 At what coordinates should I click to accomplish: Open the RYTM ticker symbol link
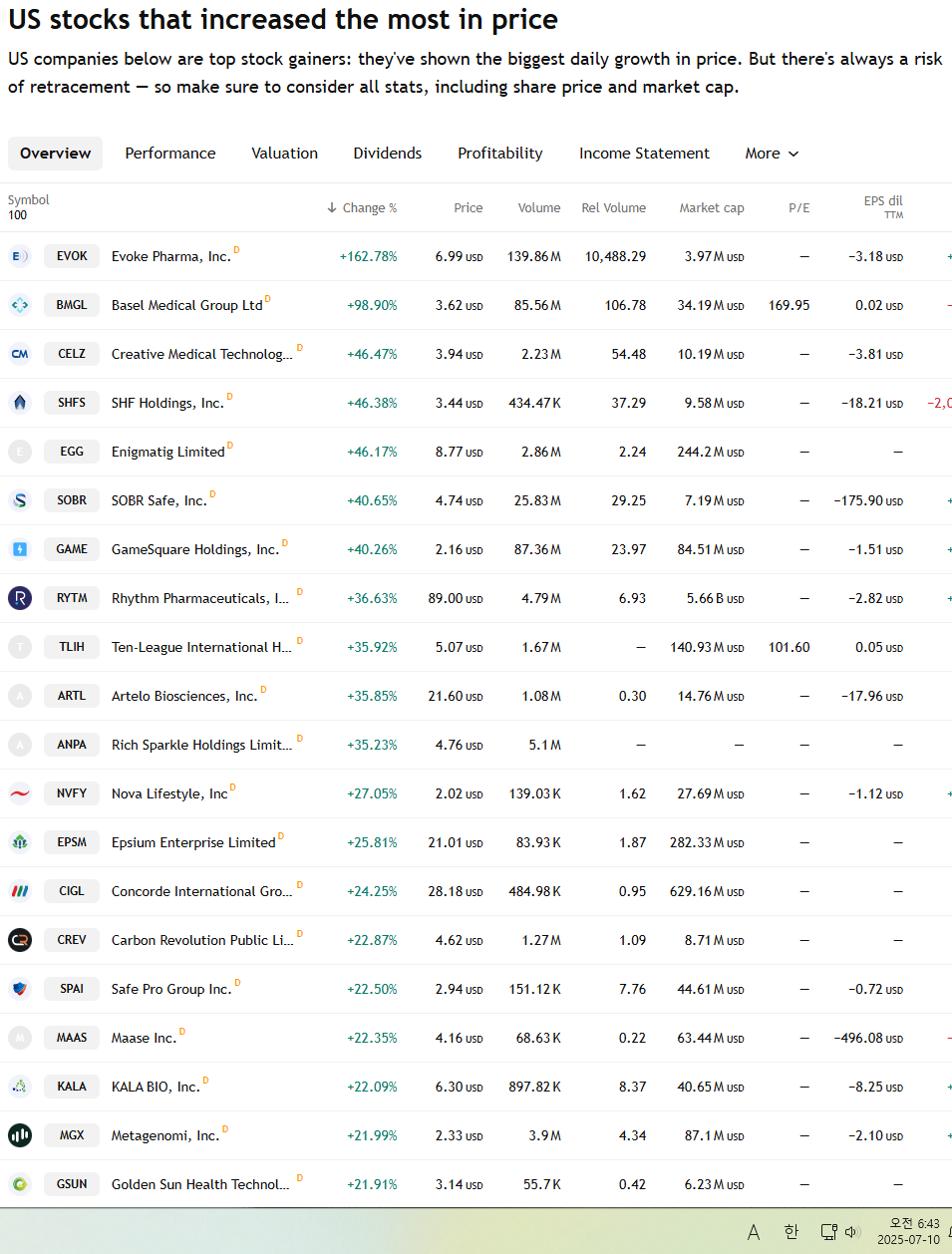(72, 598)
